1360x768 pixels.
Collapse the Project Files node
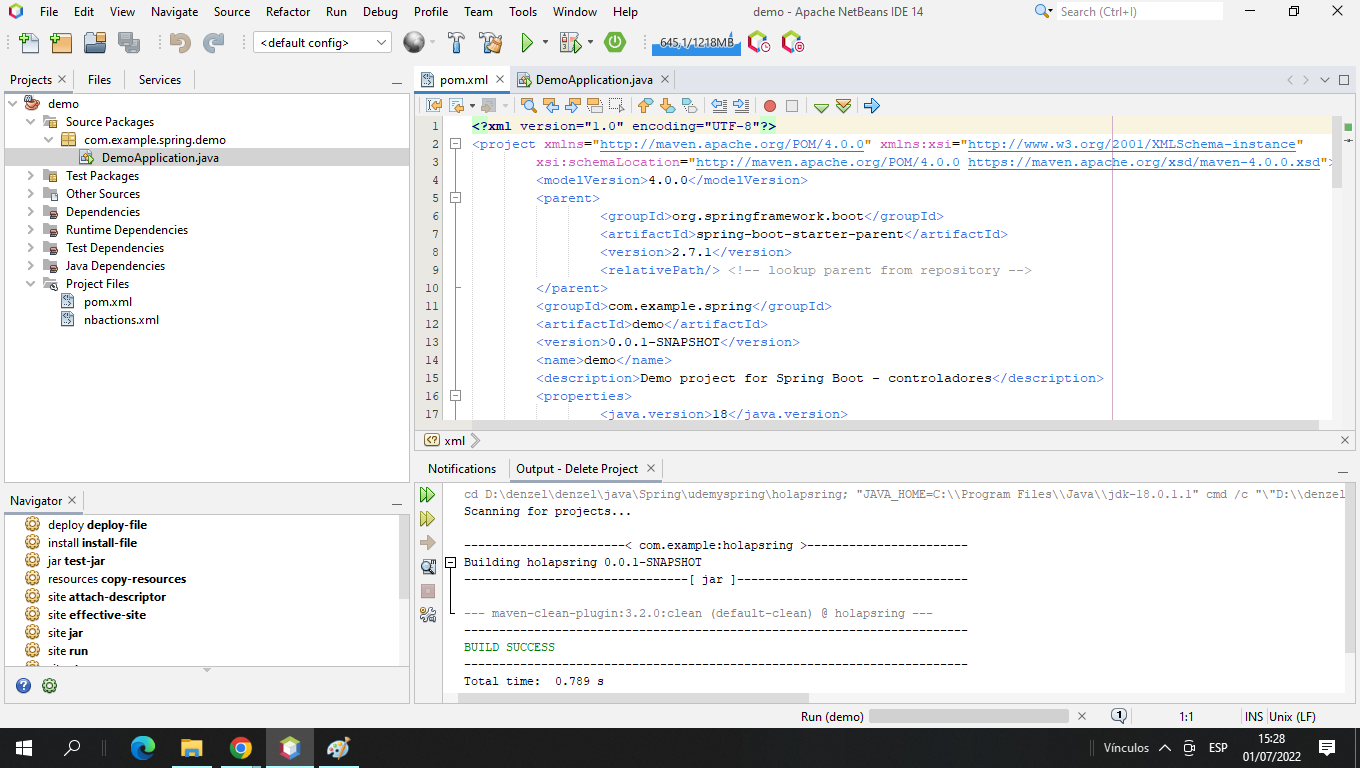pos(31,283)
